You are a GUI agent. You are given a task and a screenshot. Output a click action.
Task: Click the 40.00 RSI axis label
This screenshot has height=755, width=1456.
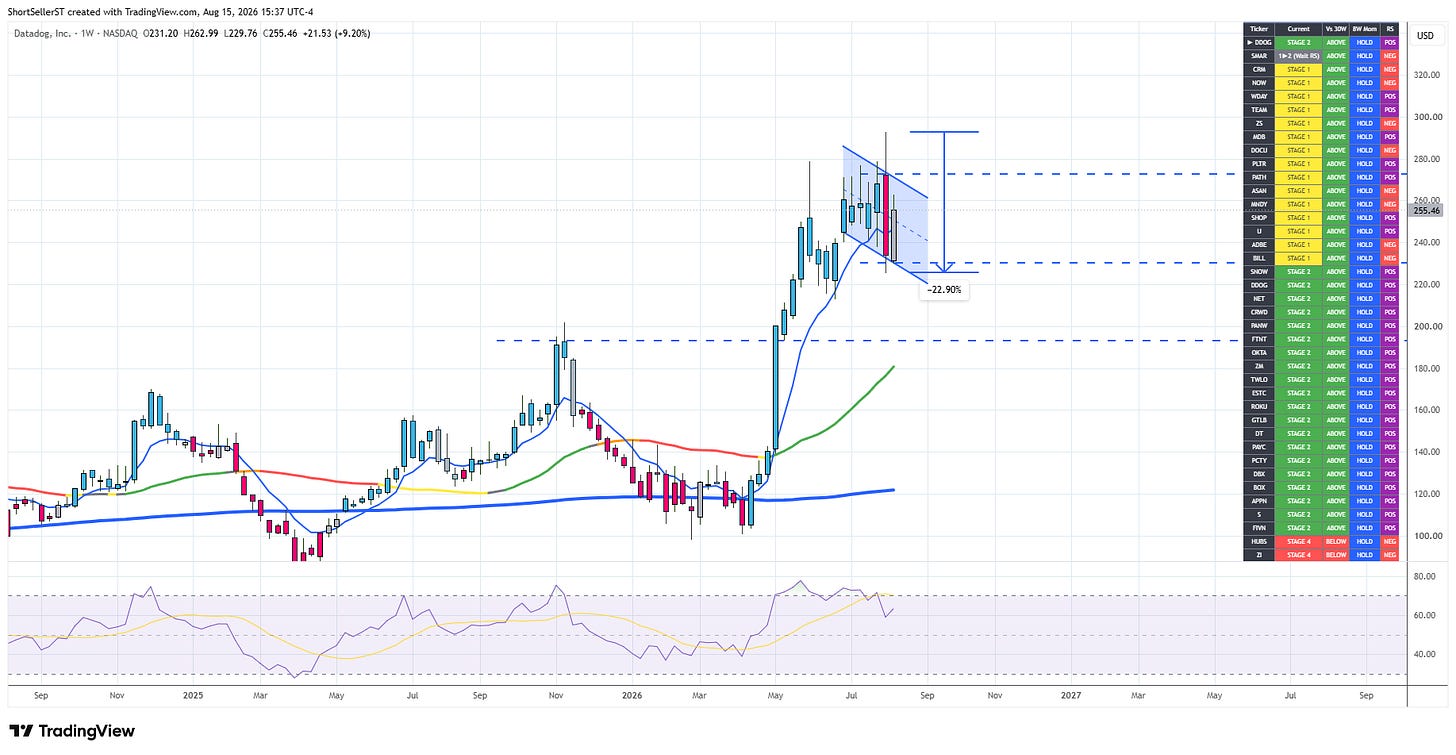click(x=1425, y=654)
